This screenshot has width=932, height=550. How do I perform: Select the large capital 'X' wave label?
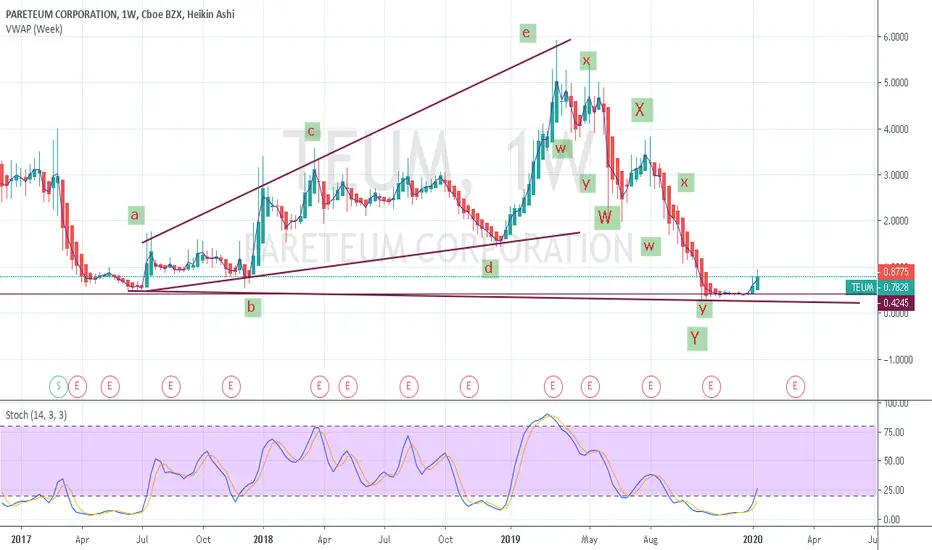pyautogui.click(x=640, y=109)
